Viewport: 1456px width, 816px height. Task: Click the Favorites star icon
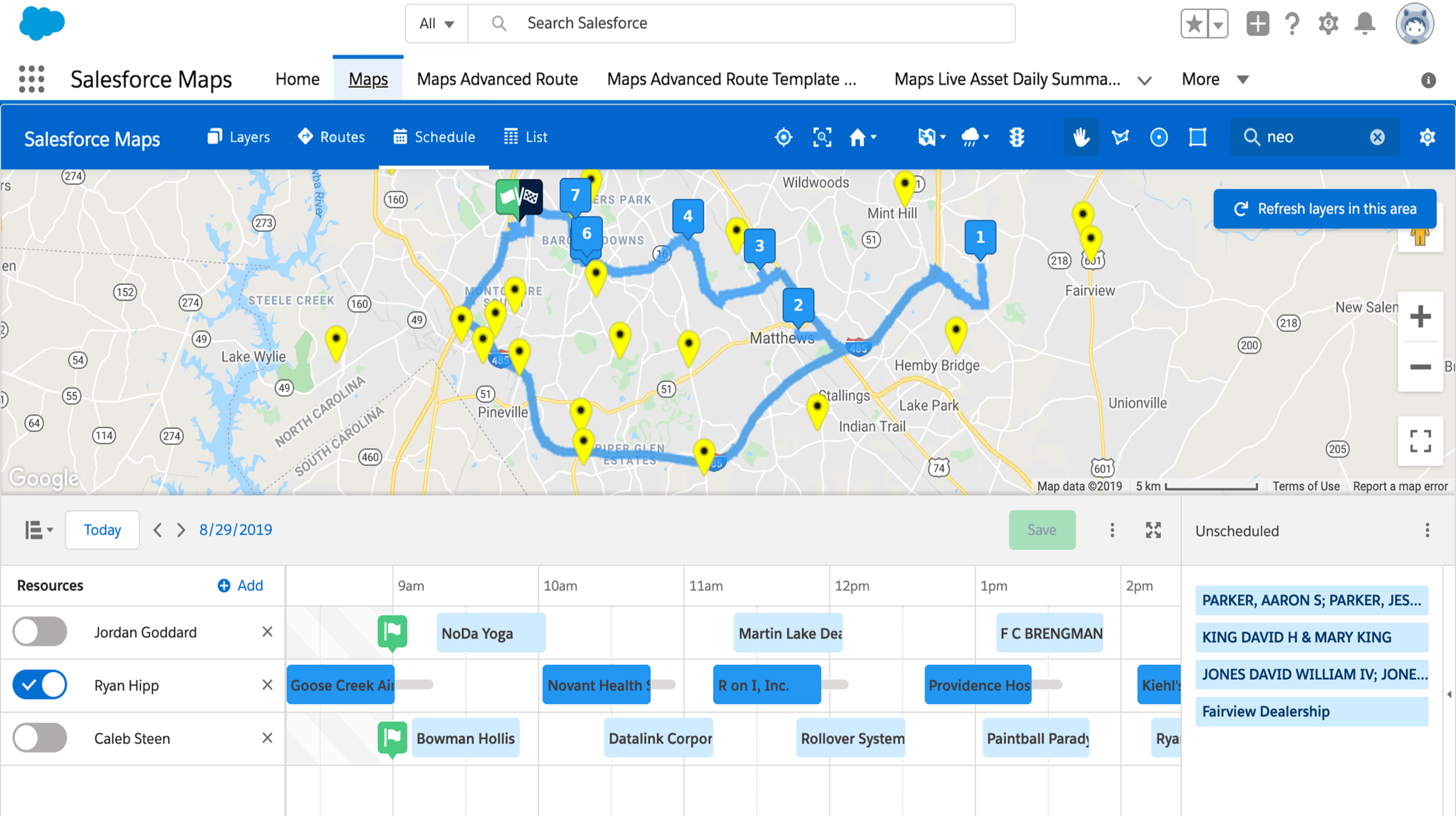coord(1194,24)
